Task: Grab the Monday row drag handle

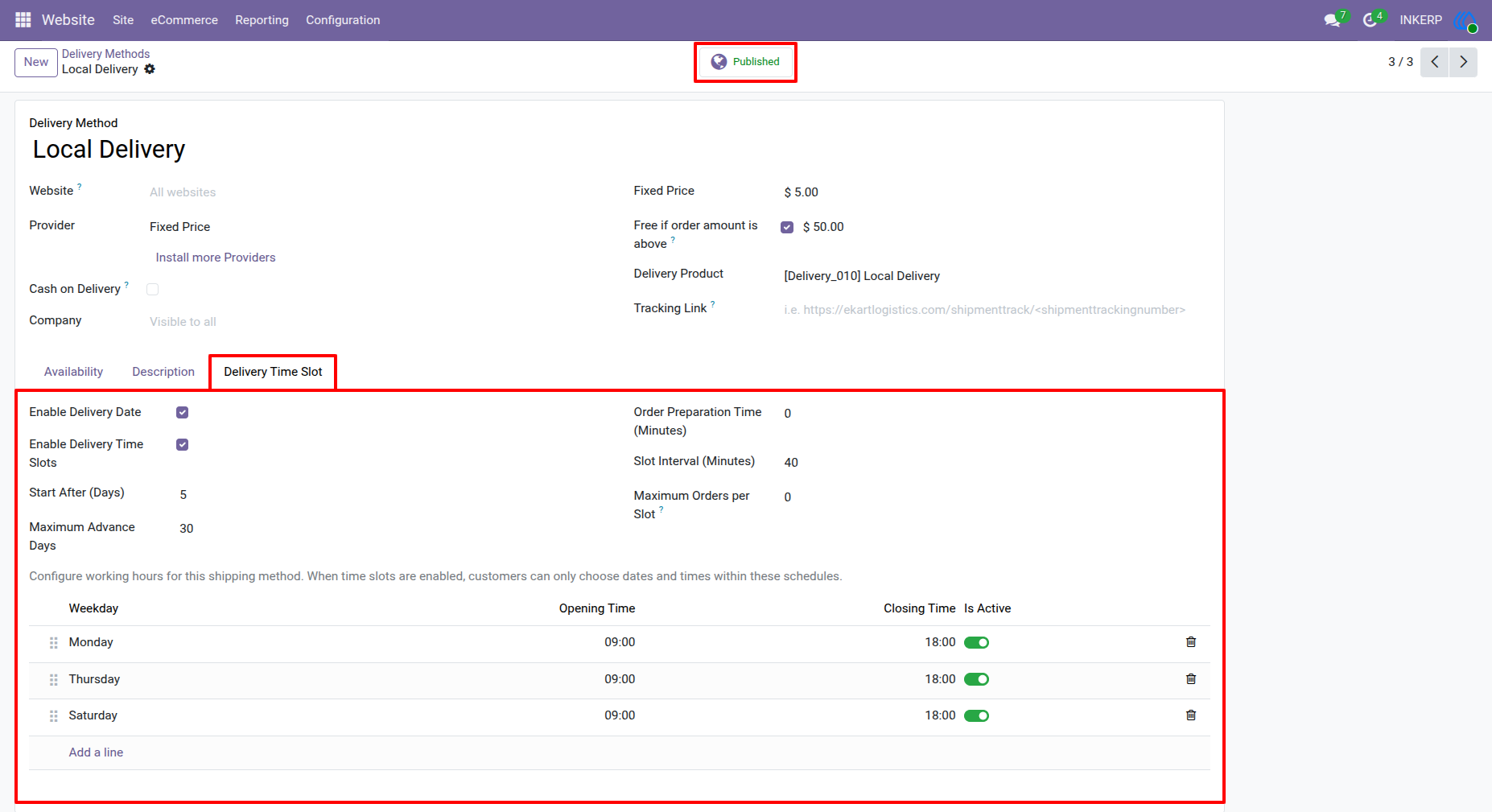Action: click(x=54, y=643)
